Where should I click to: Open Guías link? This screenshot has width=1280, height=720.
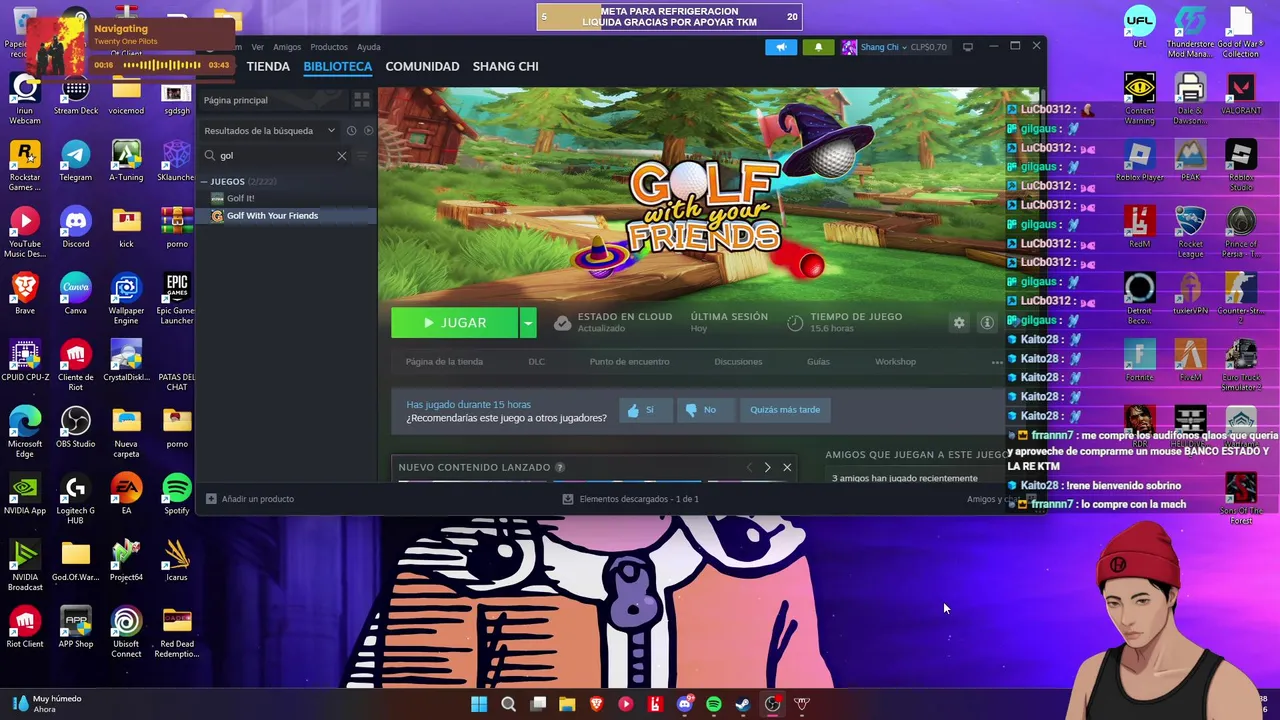click(818, 362)
